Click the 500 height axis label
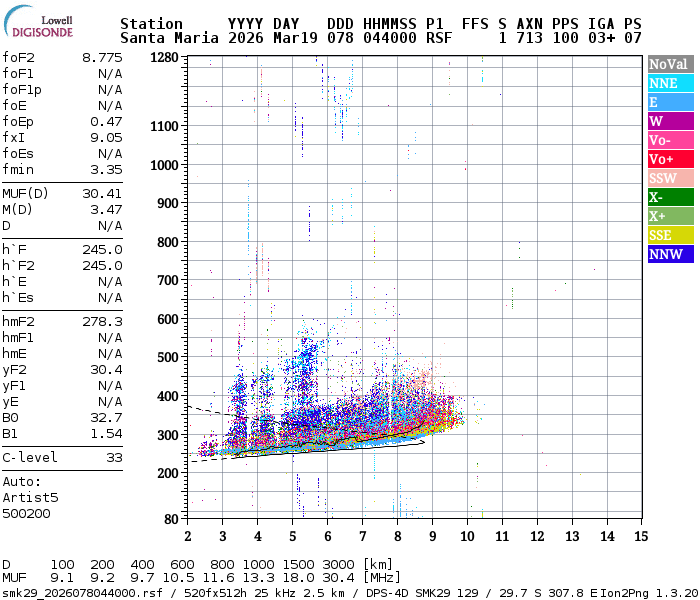Screen dimensions: 700x600 coord(167,358)
